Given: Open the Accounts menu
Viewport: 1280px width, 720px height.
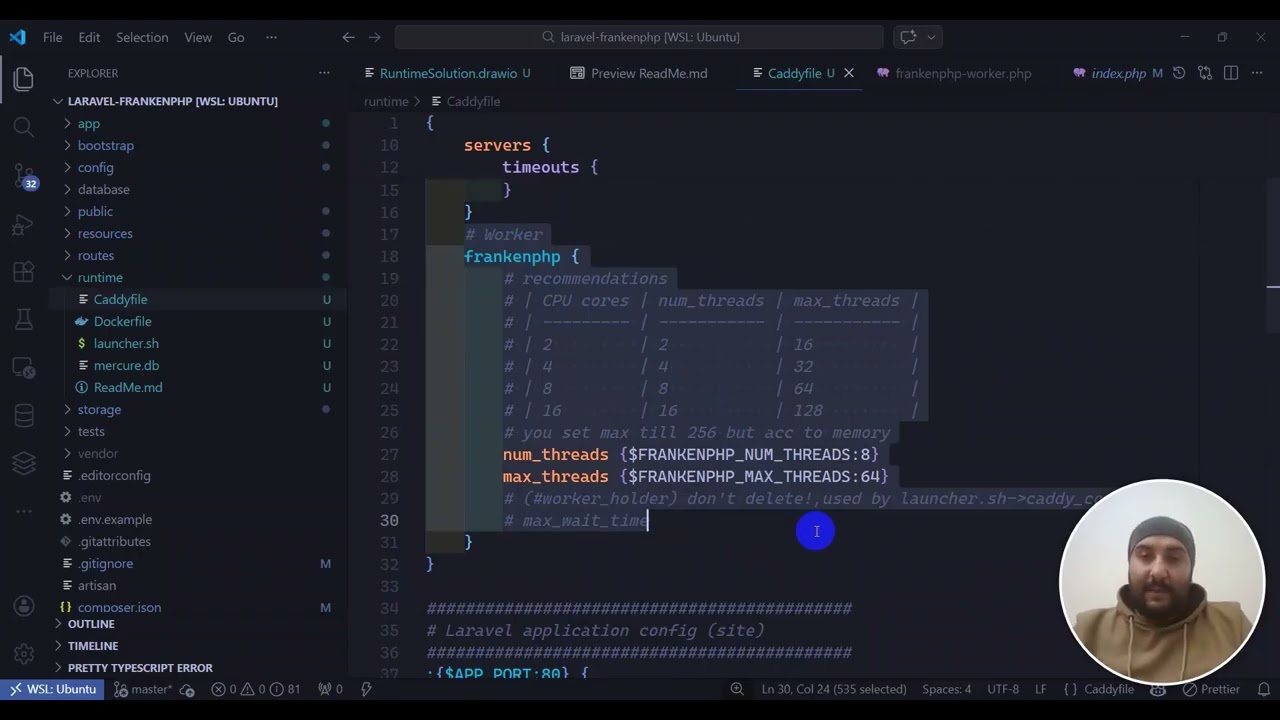Looking at the screenshot, I should (x=24, y=607).
